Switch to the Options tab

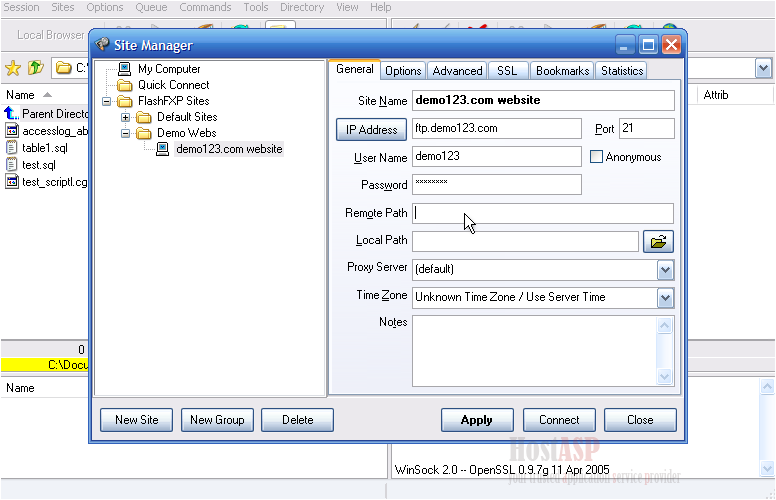(x=403, y=71)
